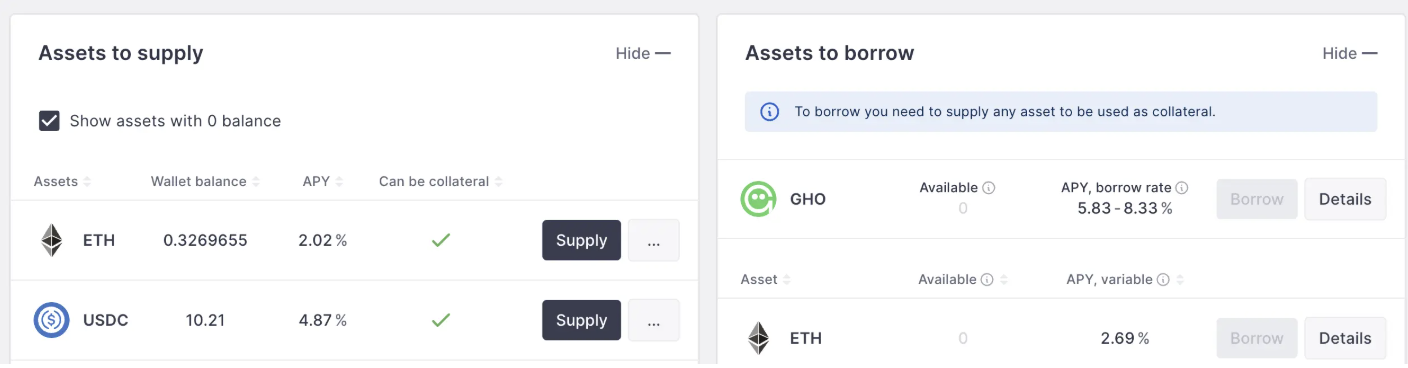Image resolution: width=1408 pixels, height=368 pixels.
Task: Open the more options menu for USDC
Action: (654, 320)
